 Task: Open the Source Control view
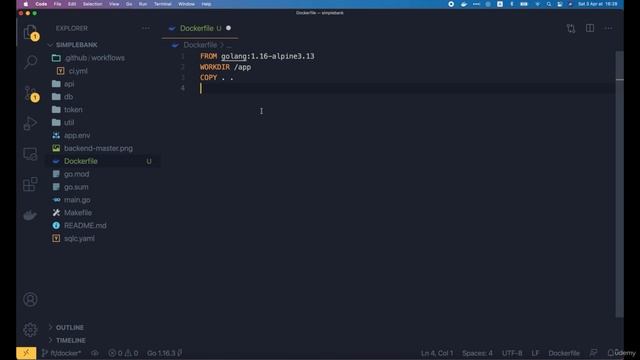coord(31,93)
